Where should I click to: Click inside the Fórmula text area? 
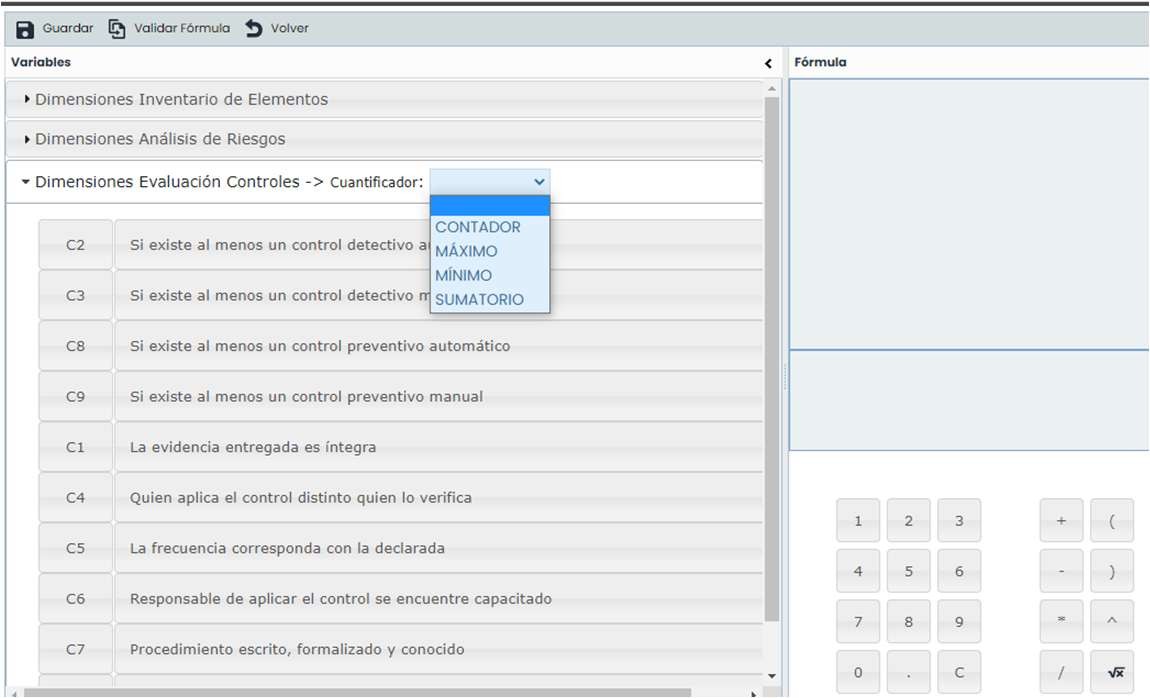tap(968, 212)
